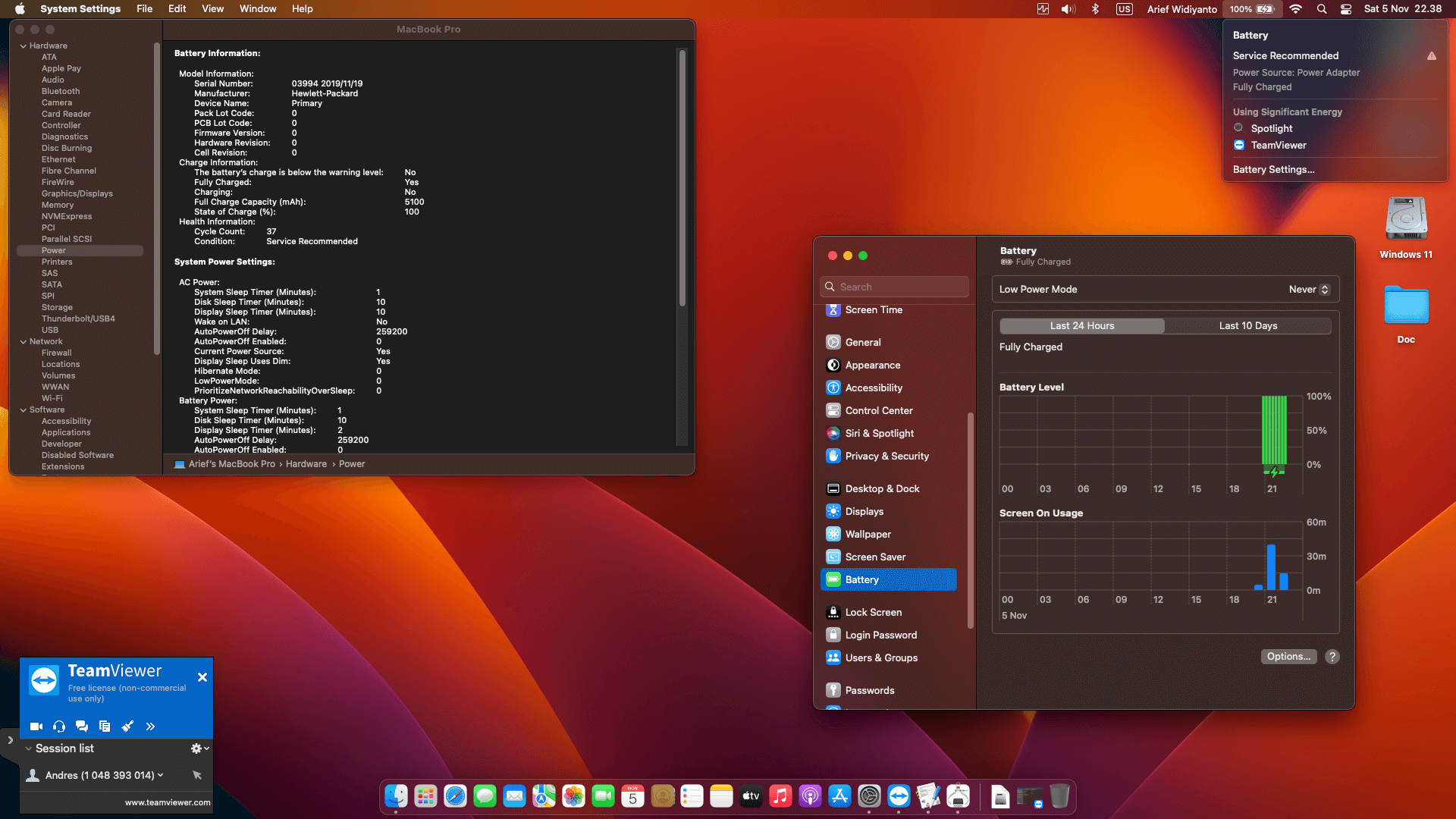Click Hardware in the System Information path bar
This screenshot has height=819, width=1456.
coord(306,464)
